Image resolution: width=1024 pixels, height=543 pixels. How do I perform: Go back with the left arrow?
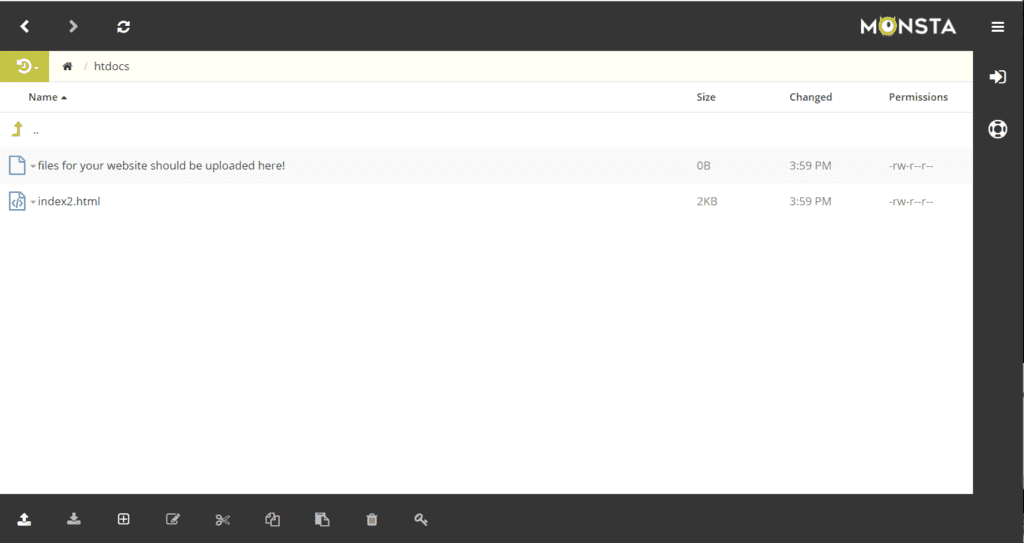(x=25, y=26)
